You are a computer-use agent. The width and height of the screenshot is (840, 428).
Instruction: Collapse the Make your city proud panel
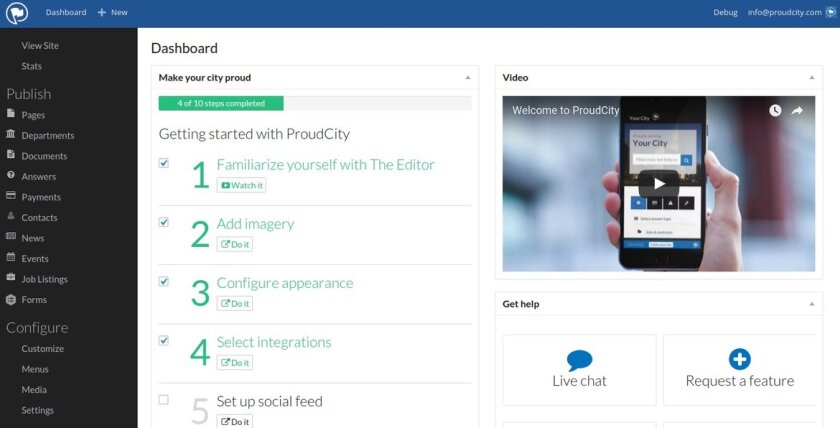[x=468, y=78]
